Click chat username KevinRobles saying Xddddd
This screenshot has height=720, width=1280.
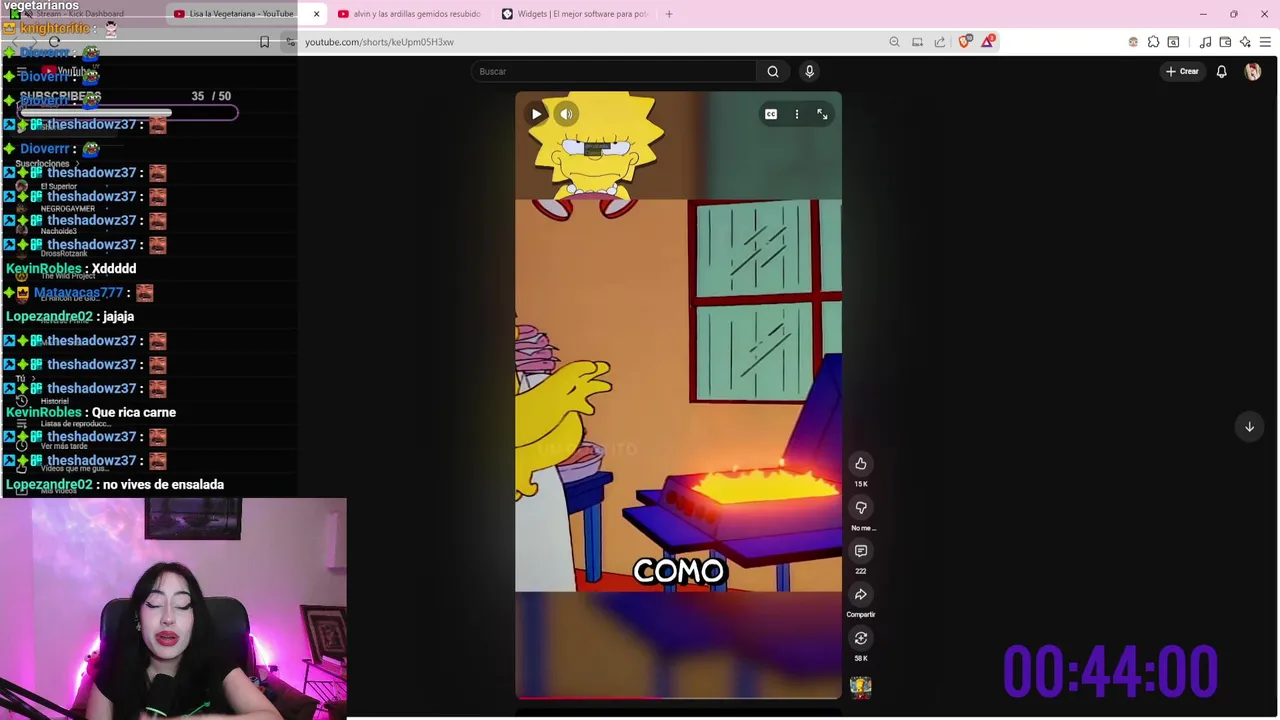click(44, 268)
